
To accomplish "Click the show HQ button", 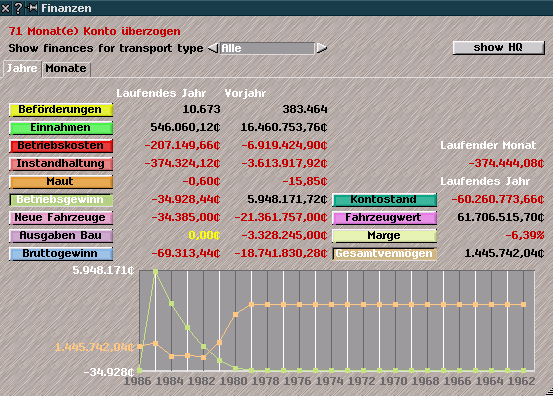I will coord(498,48).
